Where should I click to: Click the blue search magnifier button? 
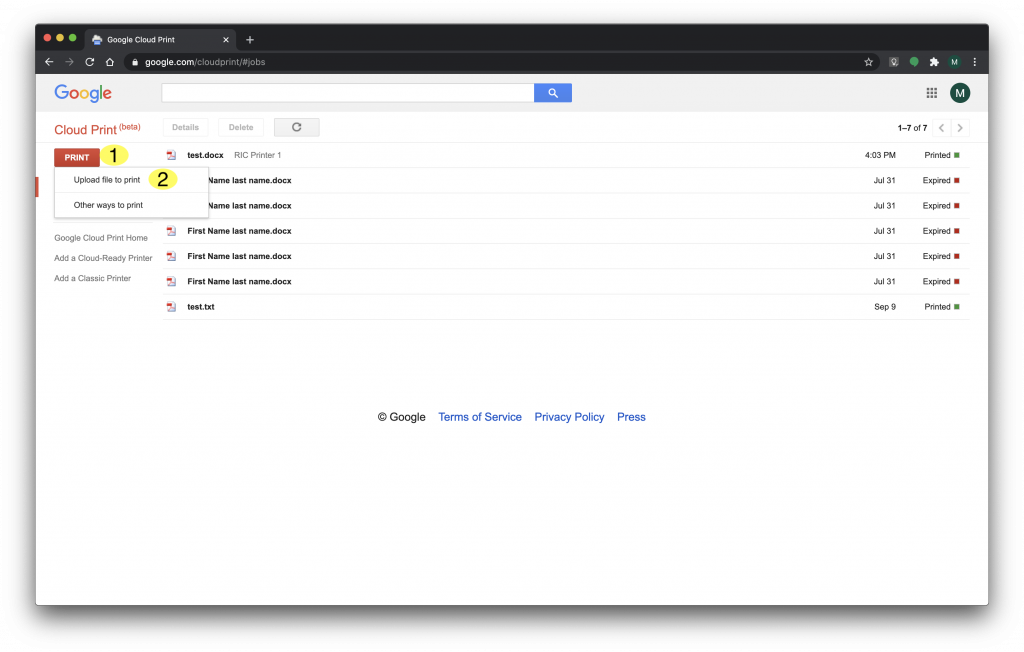tap(552, 93)
